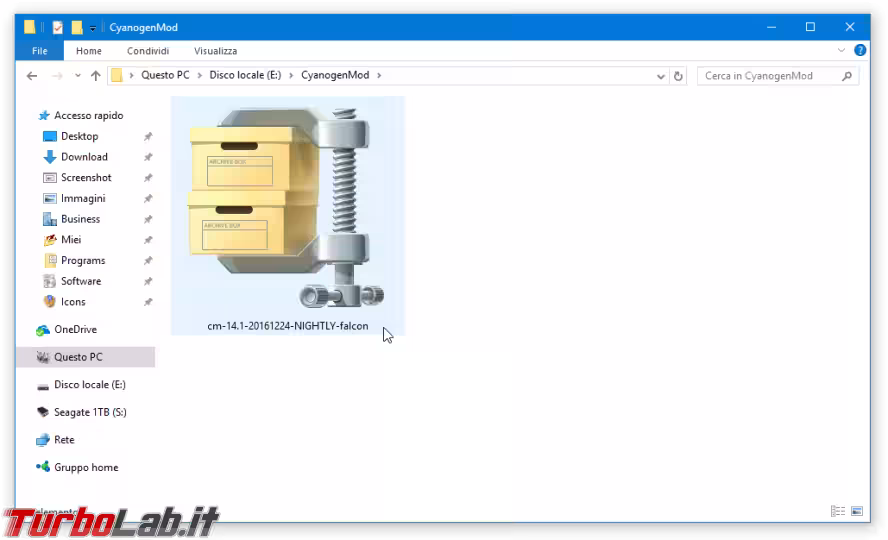Click the folder icon in title bar
Viewport: 888px width, 540px height.
(29, 27)
